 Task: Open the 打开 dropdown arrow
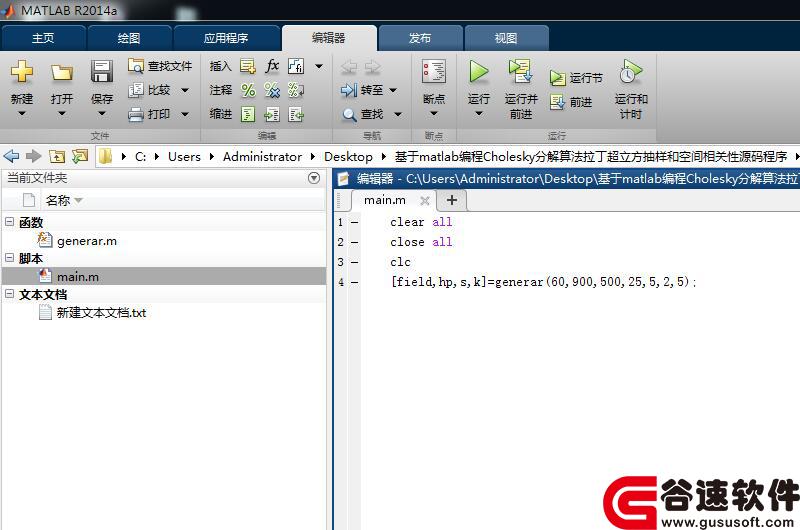pos(61,113)
